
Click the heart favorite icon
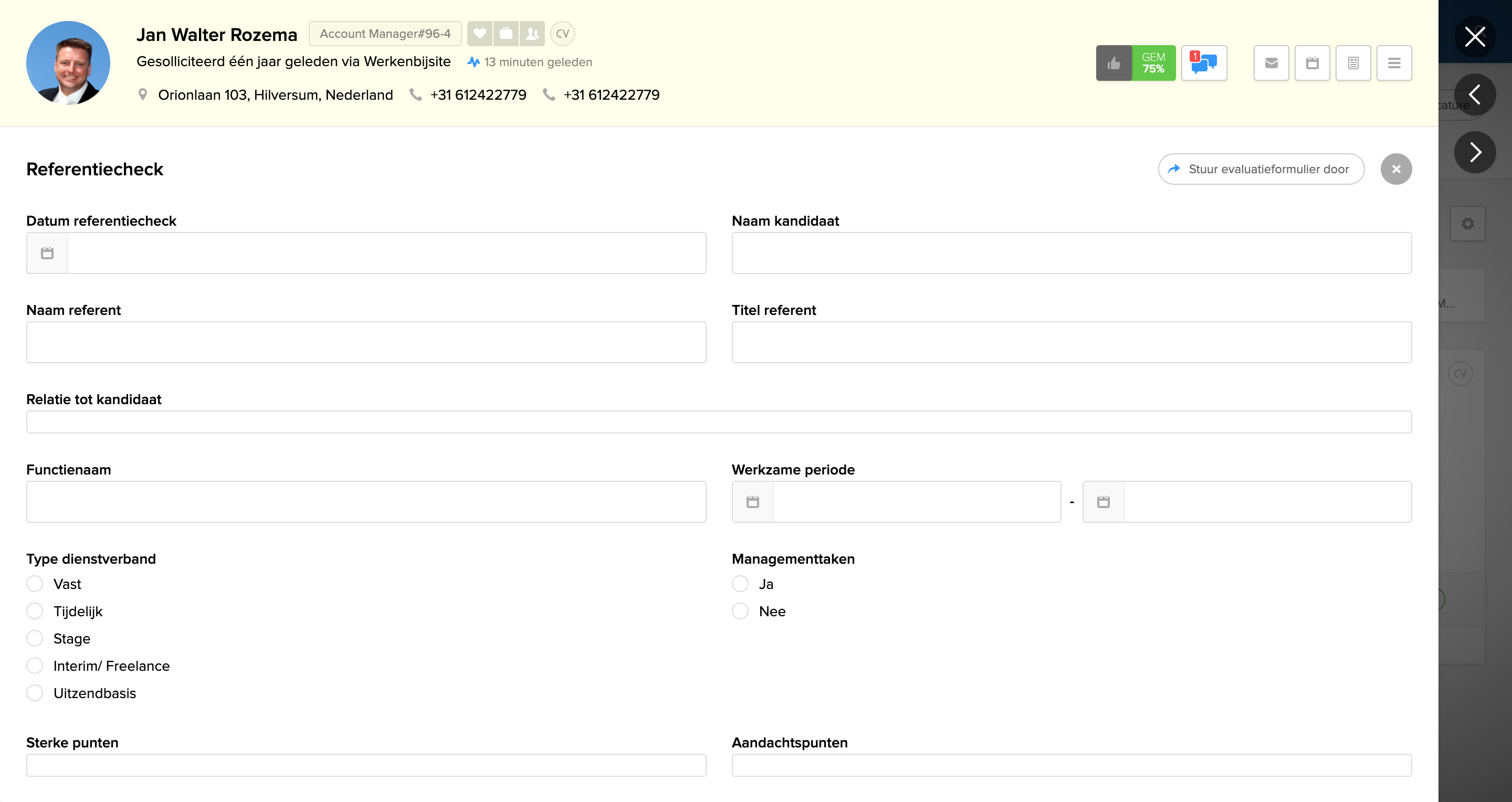479,34
